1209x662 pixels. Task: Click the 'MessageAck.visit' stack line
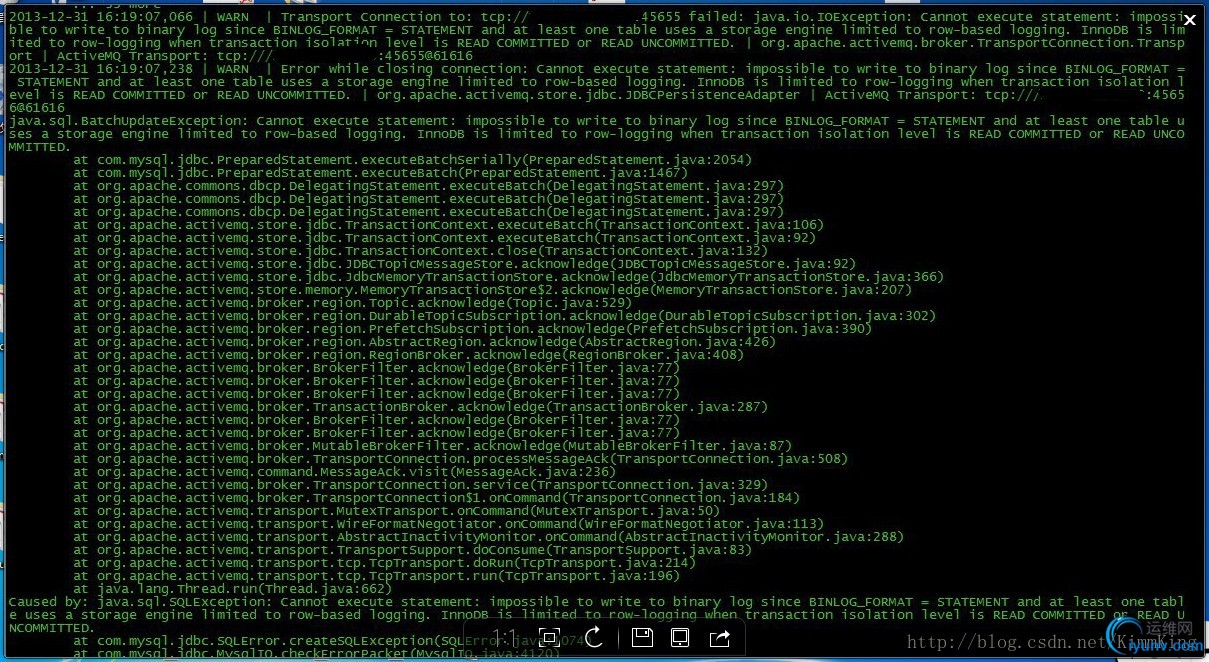tap(344, 472)
